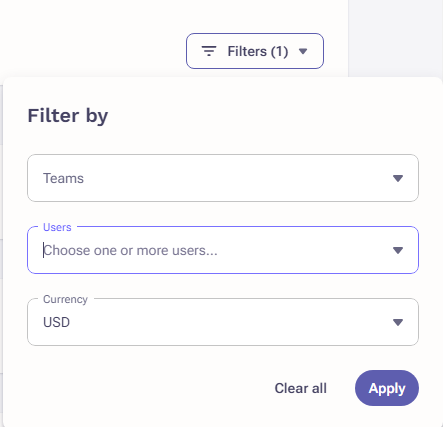Select the USD value text
Image resolution: width=443 pixels, height=427 pixels.
(56, 322)
